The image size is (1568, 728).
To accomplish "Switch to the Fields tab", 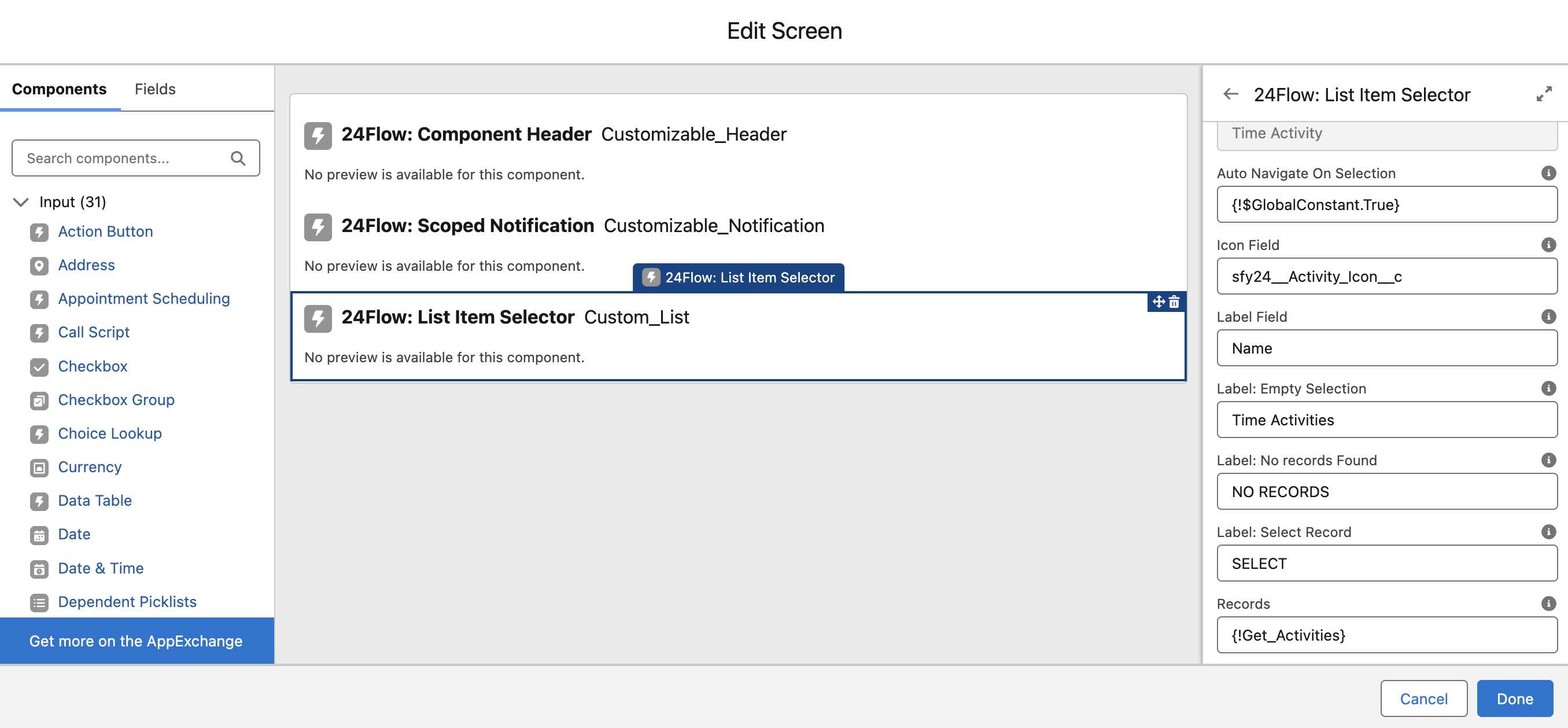I will [154, 89].
